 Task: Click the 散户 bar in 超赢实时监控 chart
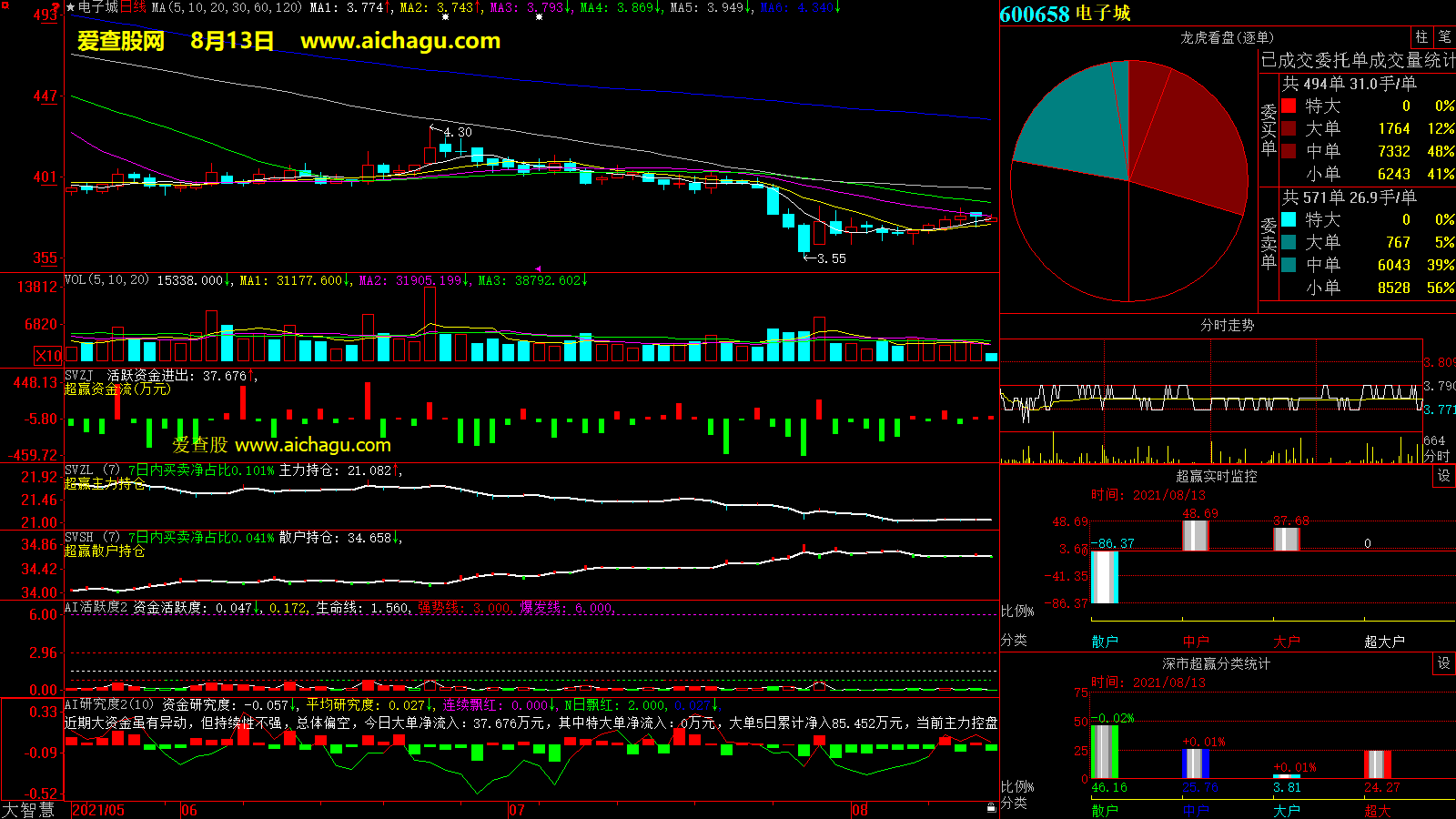pos(1104,577)
